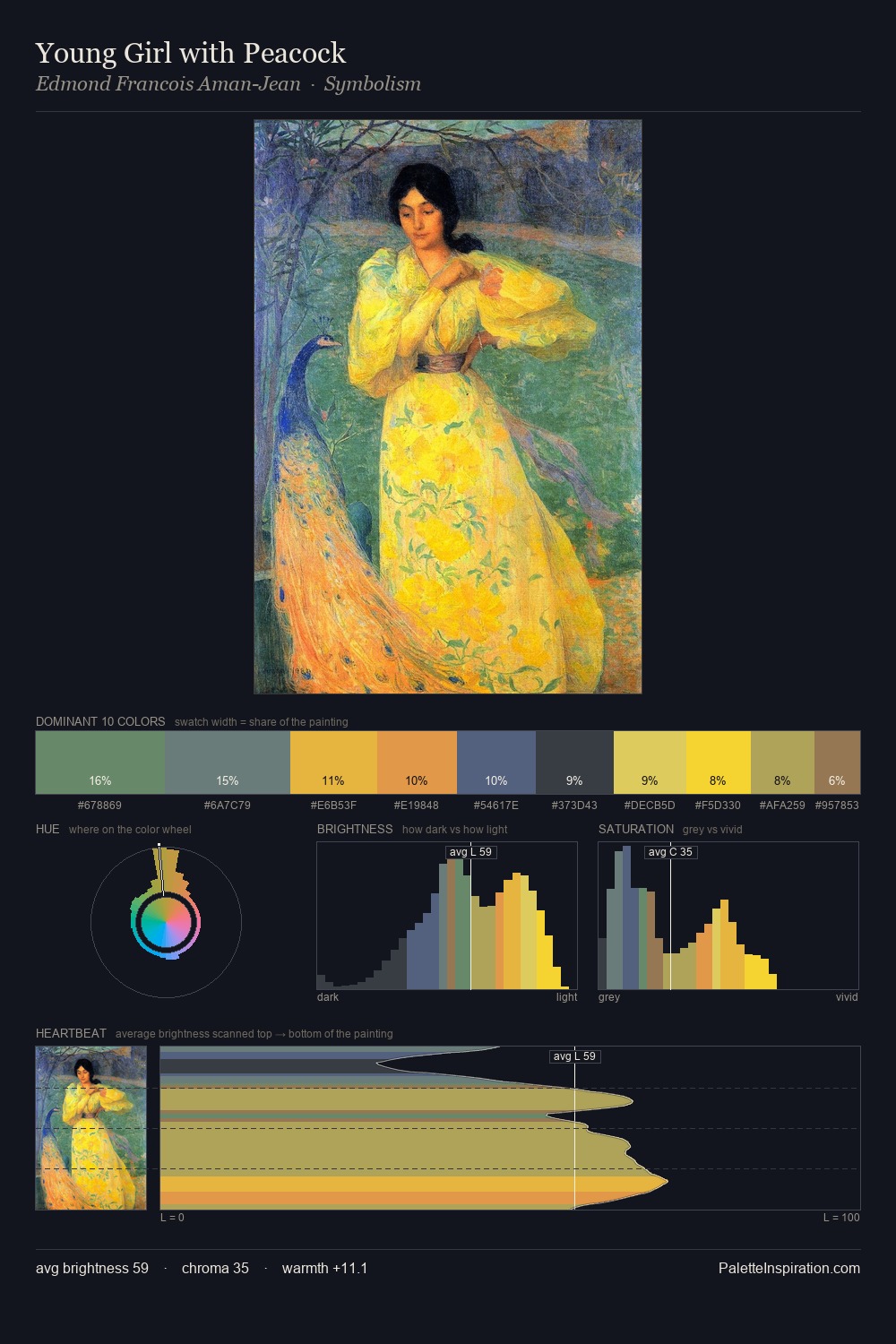Select the slate blue #54617E swatch
This screenshot has width=896, height=1344.
[496, 762]
